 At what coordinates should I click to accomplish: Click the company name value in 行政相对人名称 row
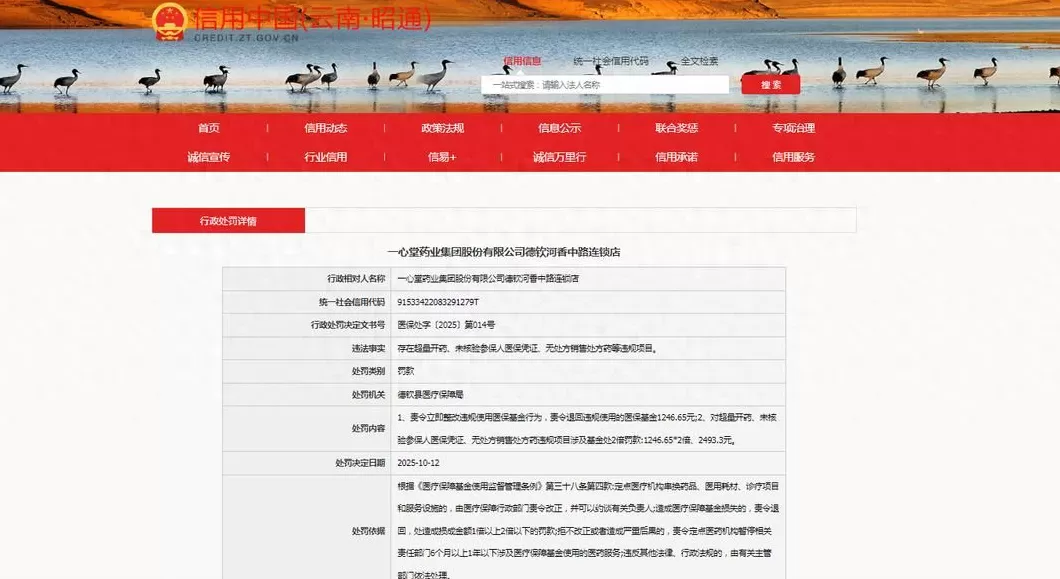click(488, 279)
